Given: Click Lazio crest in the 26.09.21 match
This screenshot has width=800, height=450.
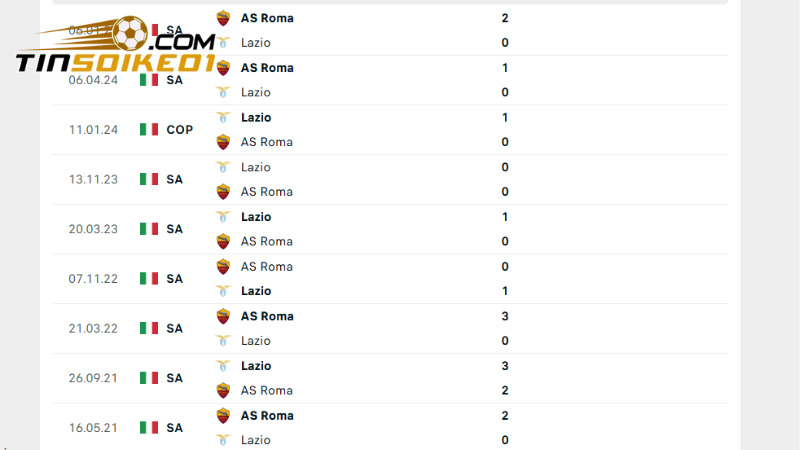Looking at the screenshot, I should [x=223, y=366].
